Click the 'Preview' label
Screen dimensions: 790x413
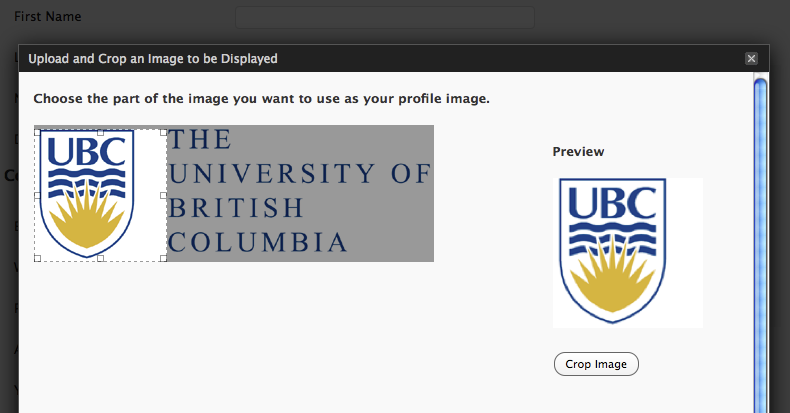(578, 152)
